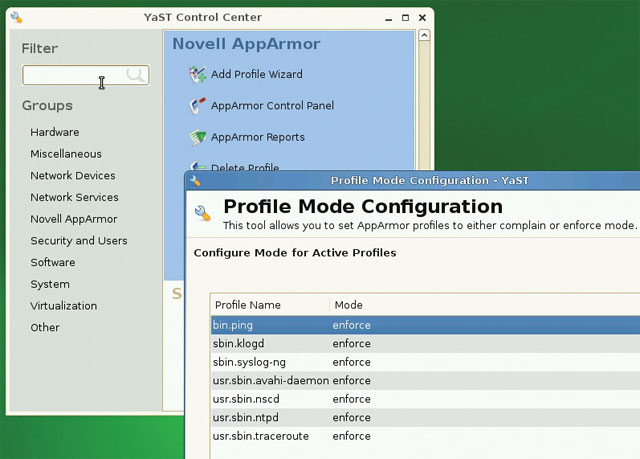The image size is (640, 459).
Task: Open the Security and Users group
Action: click(79, 241)
